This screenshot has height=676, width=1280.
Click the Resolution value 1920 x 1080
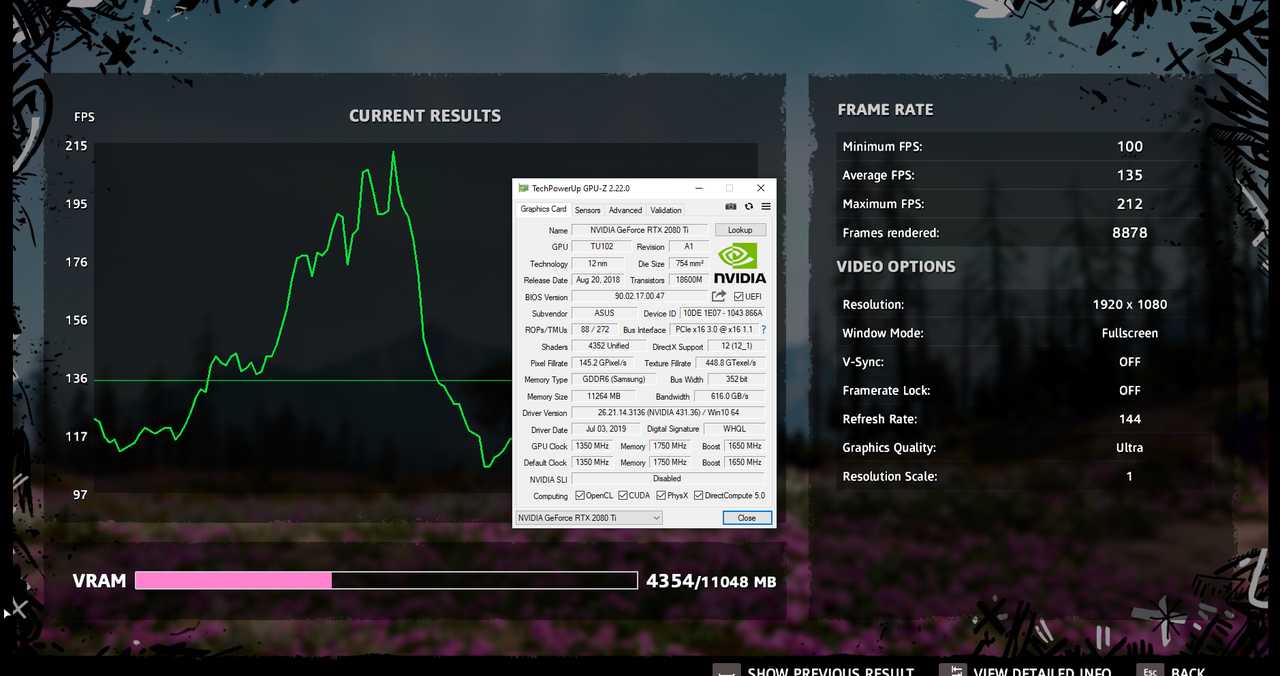[1130, 305]
